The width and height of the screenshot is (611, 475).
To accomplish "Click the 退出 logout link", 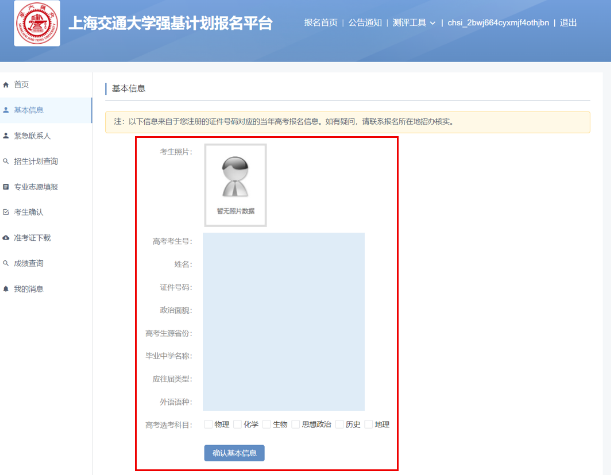I will (568, 22).
